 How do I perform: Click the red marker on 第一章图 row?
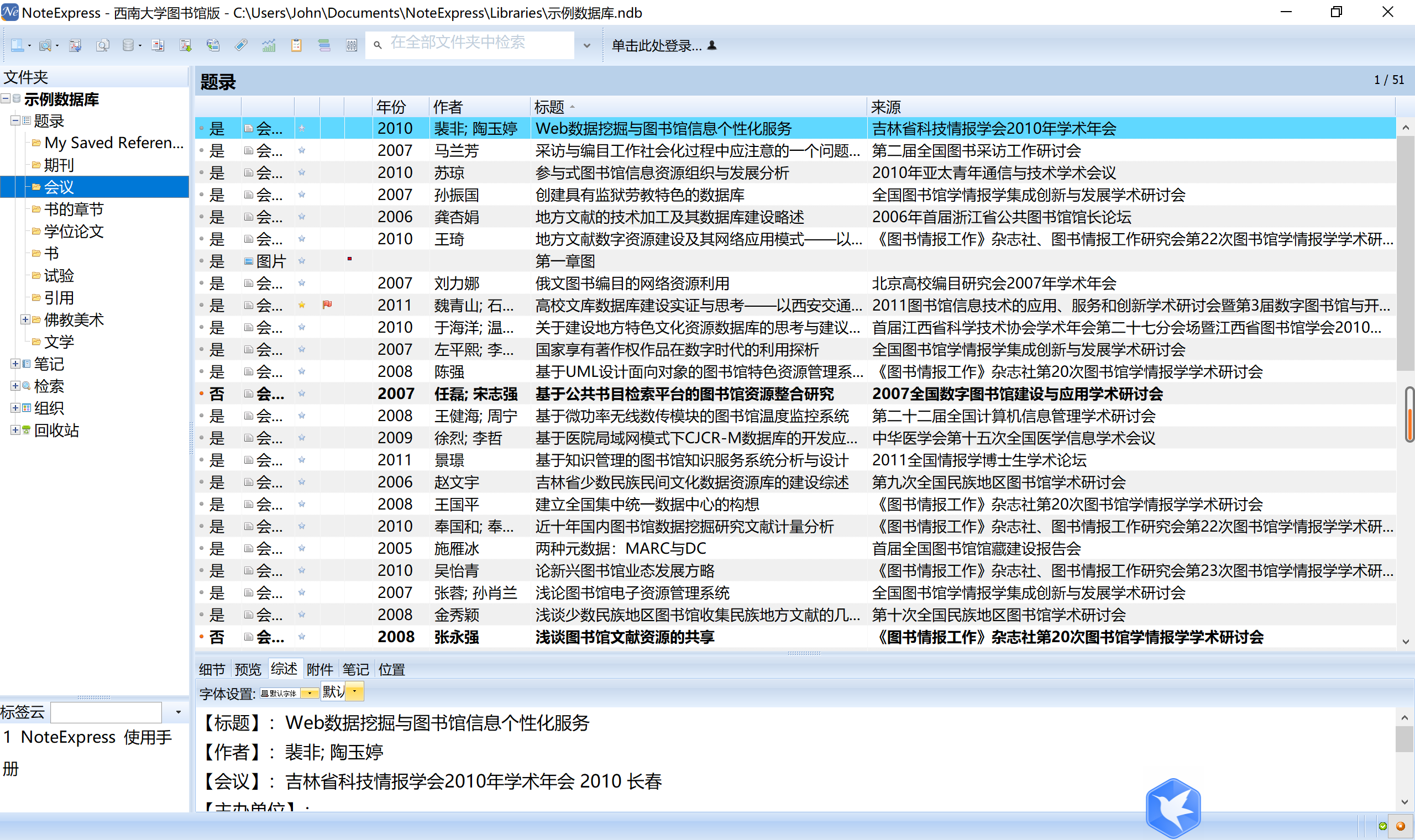[349, 259]
